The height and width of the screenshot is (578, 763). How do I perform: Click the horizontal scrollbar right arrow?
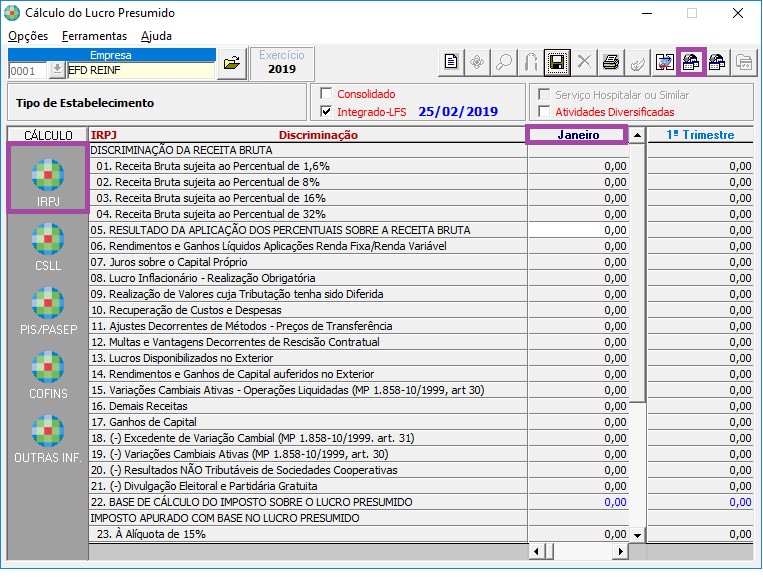[x=620, y=551]
